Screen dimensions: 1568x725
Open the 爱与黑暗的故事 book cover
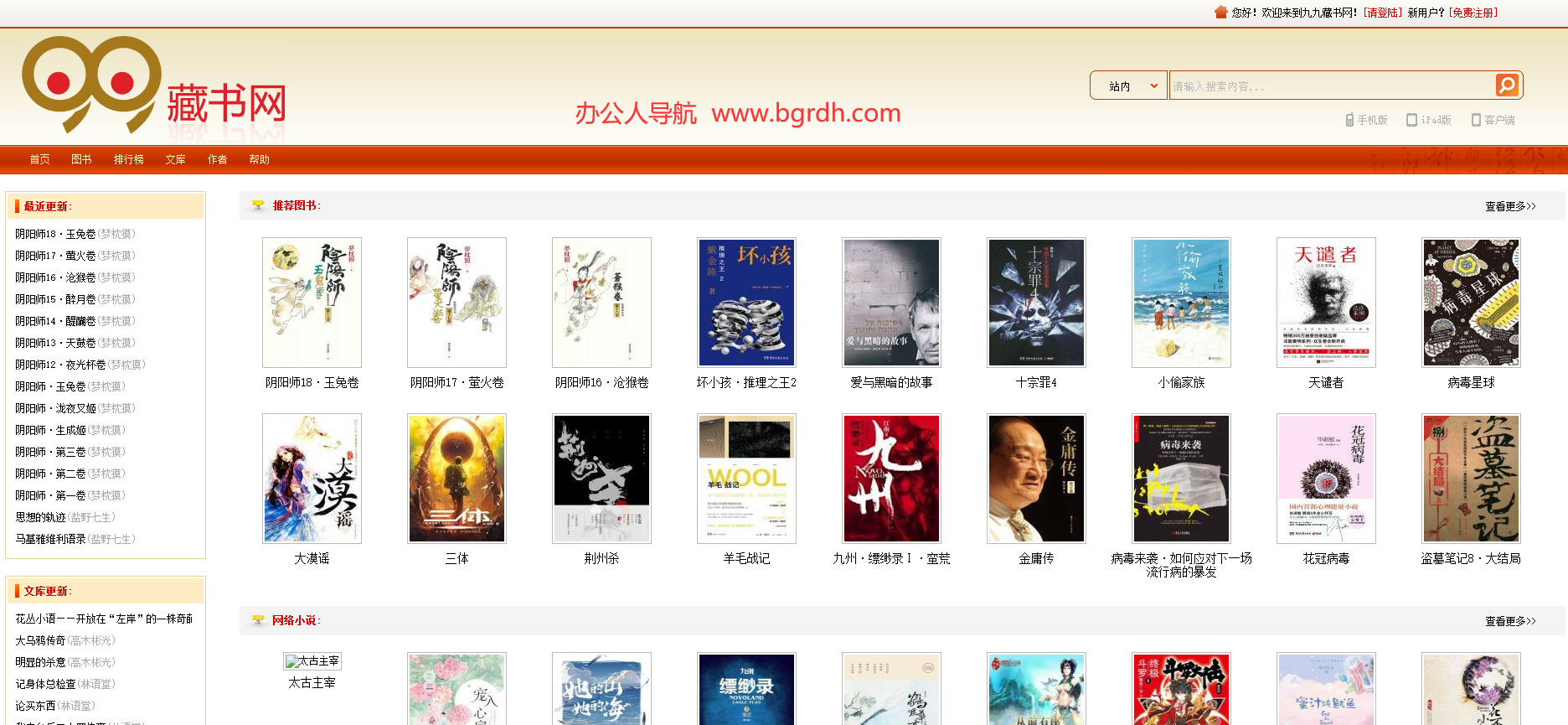pyautogui.click(x=891, y=303)
